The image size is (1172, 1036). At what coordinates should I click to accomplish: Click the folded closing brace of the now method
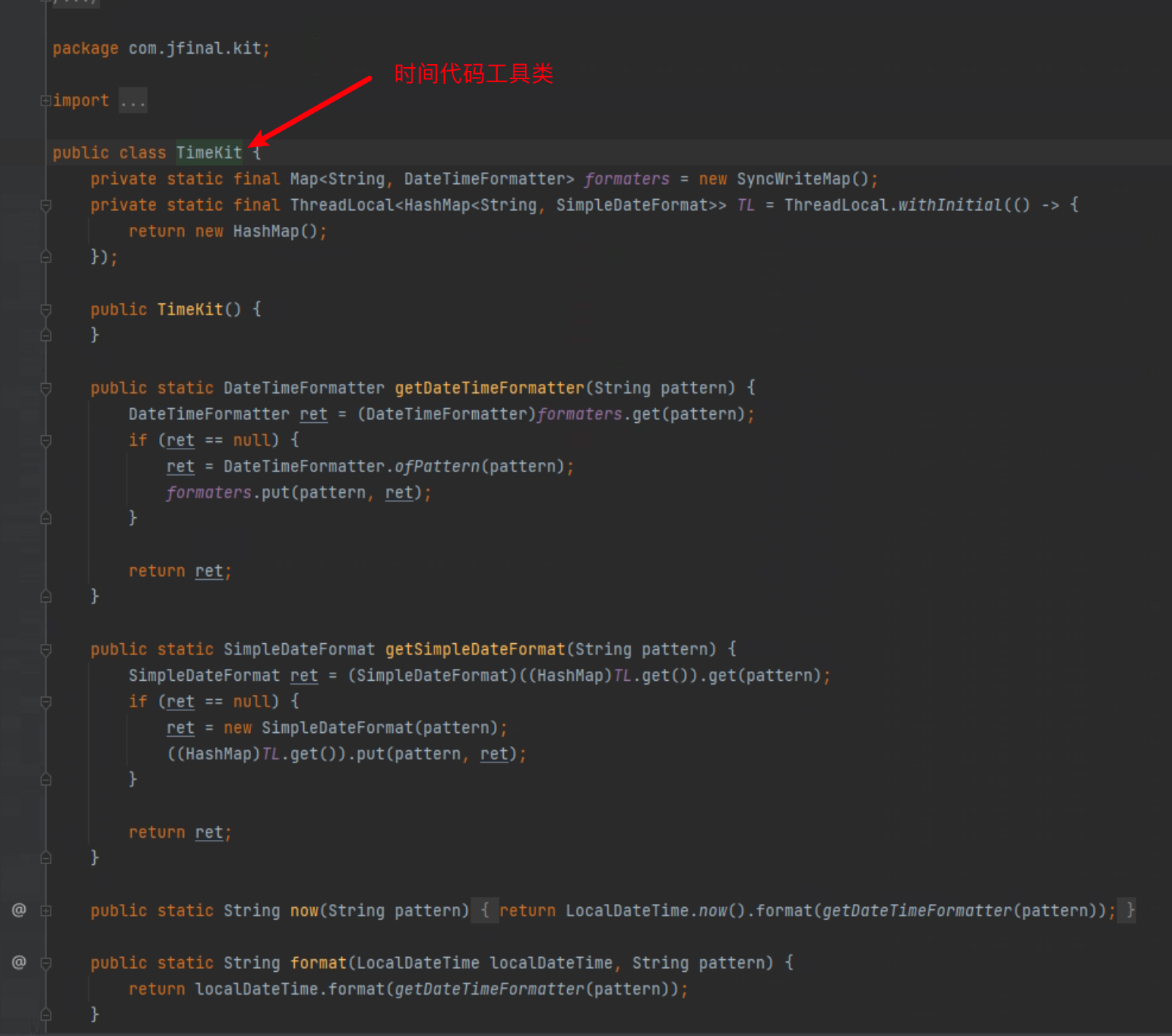[1129, 911]
